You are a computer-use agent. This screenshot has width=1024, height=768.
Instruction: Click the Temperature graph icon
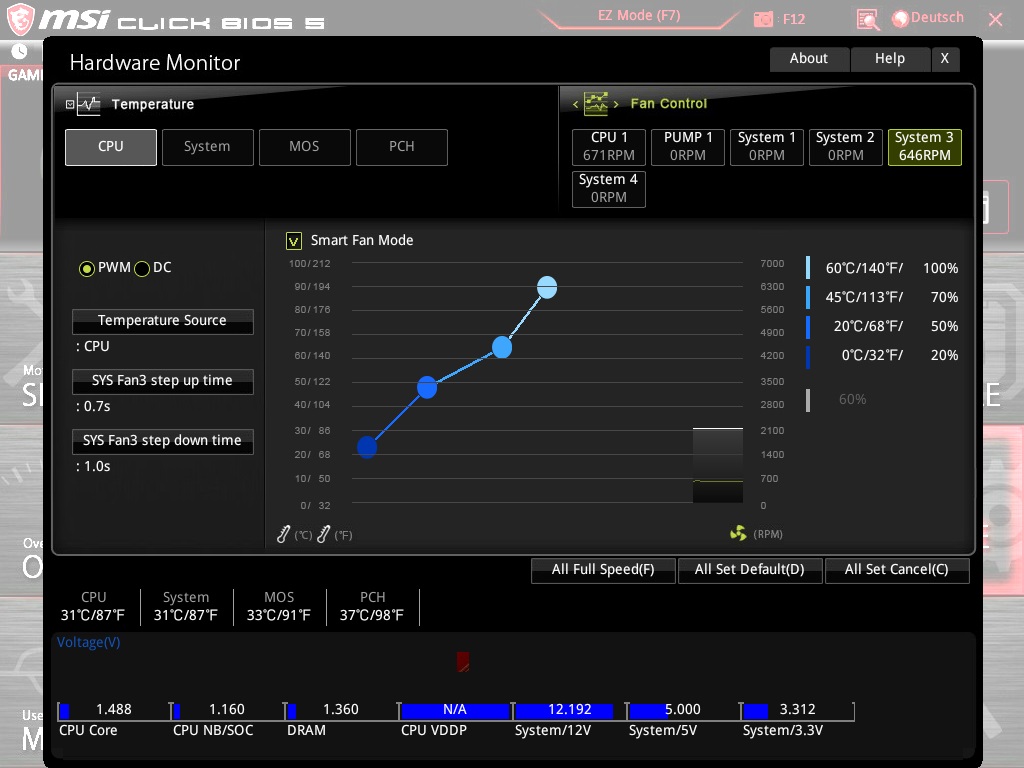(88, 104)
